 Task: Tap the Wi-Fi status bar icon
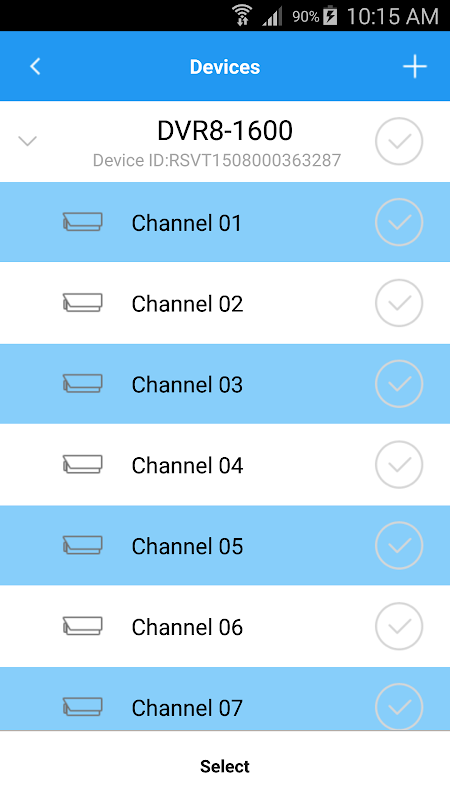click(x=243, y=15)
